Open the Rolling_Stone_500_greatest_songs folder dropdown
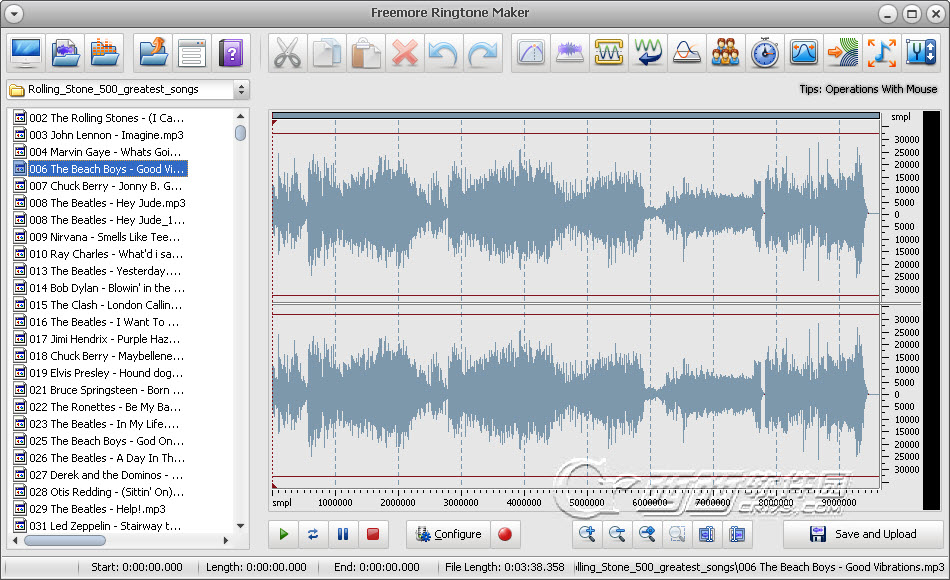This screenshot has height=580, width=950. 241,90
